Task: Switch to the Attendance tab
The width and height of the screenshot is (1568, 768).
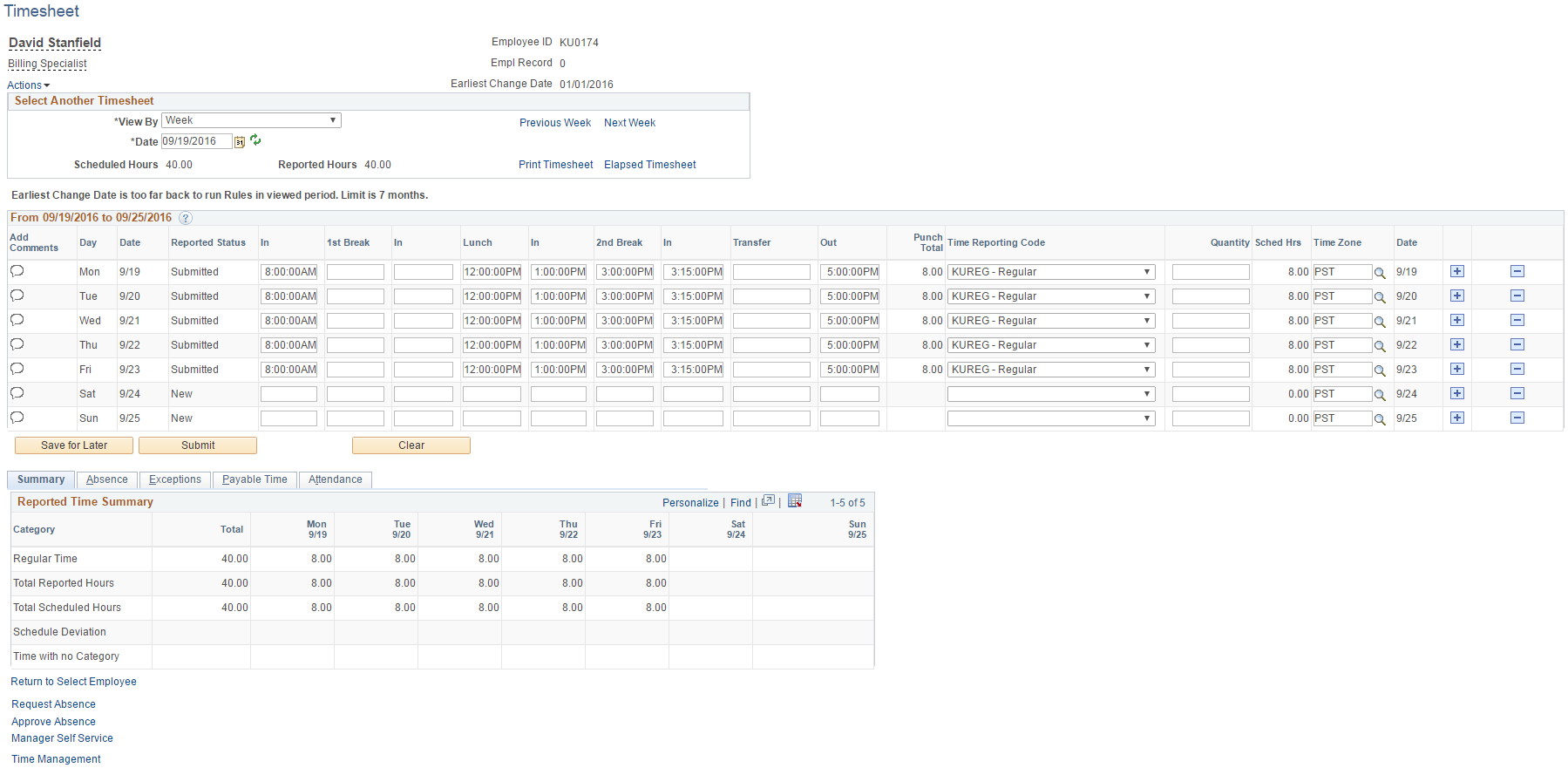Action: pyautogui.click(x=336, y=479)
